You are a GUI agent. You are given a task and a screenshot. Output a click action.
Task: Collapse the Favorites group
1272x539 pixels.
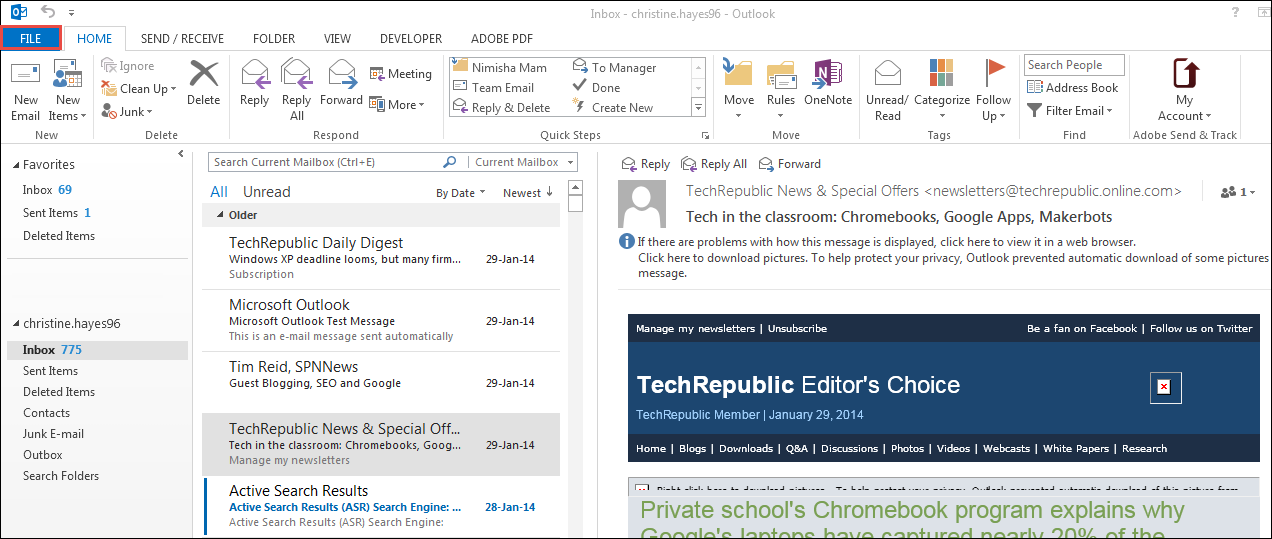tap(16, 165)
